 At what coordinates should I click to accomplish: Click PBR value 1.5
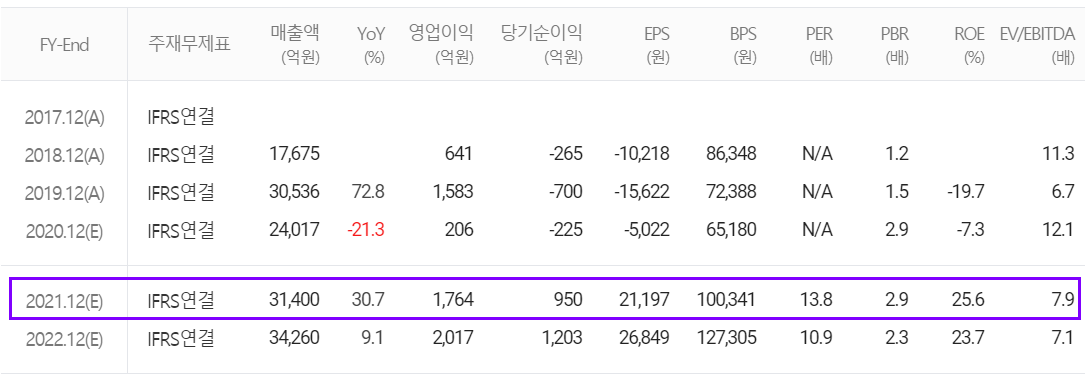coord(898,192)
